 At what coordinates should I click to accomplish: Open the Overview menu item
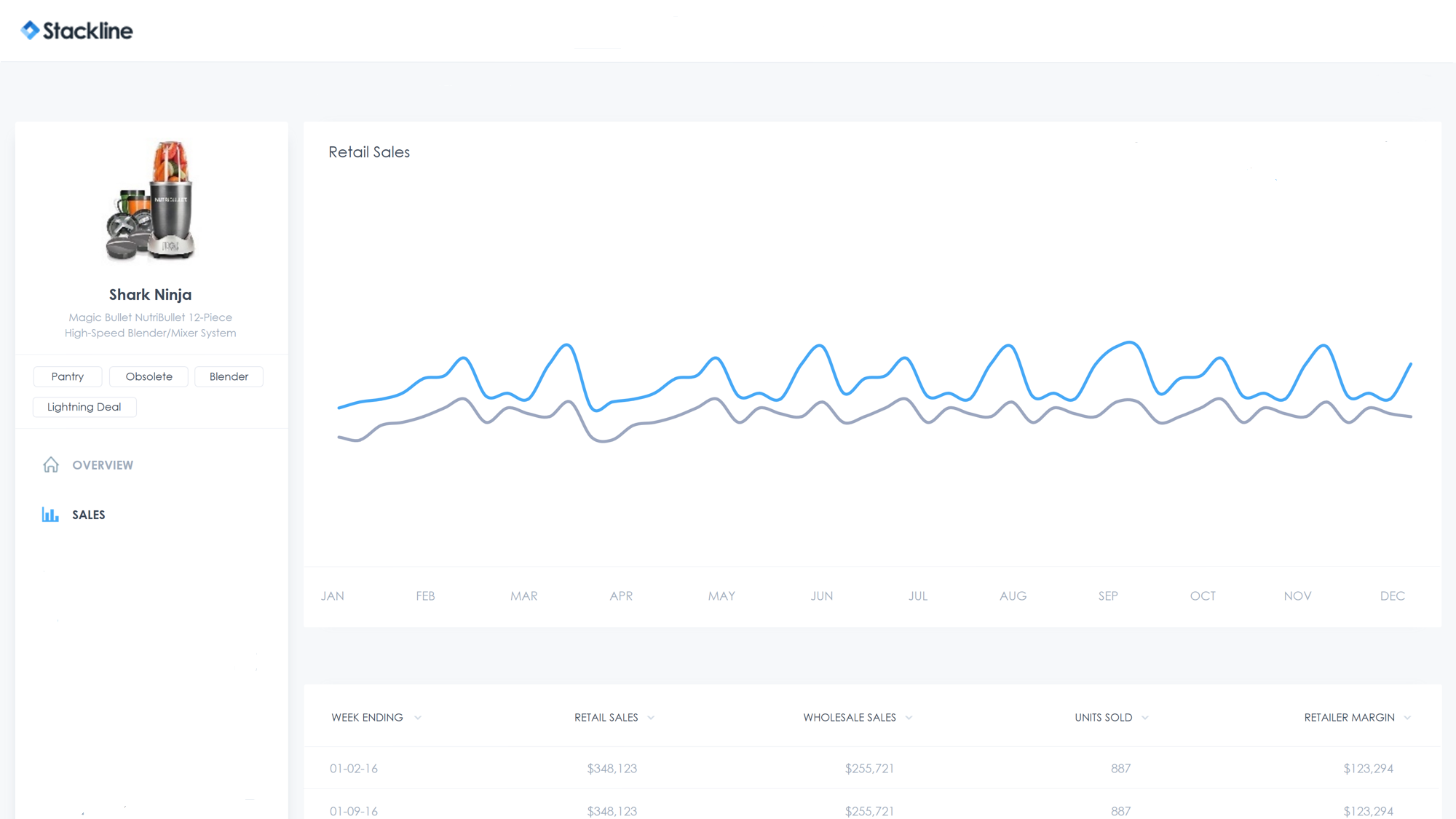click(103, 465)
